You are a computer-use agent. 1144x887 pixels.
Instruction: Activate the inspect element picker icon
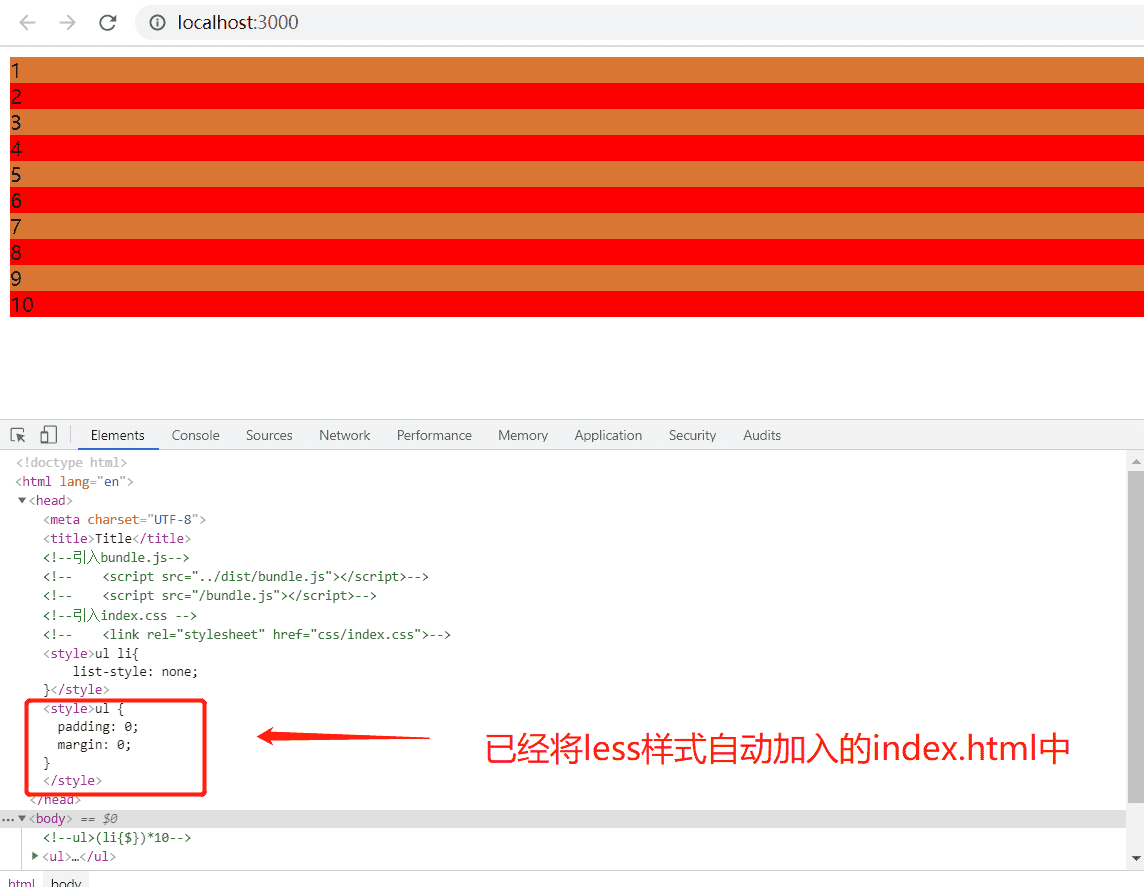18,435
